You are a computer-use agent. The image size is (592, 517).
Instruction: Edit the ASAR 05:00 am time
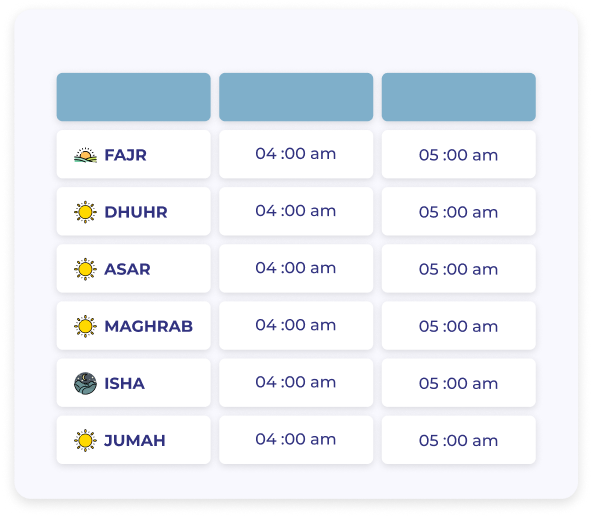pyautogui.click(x=459, y=269)
